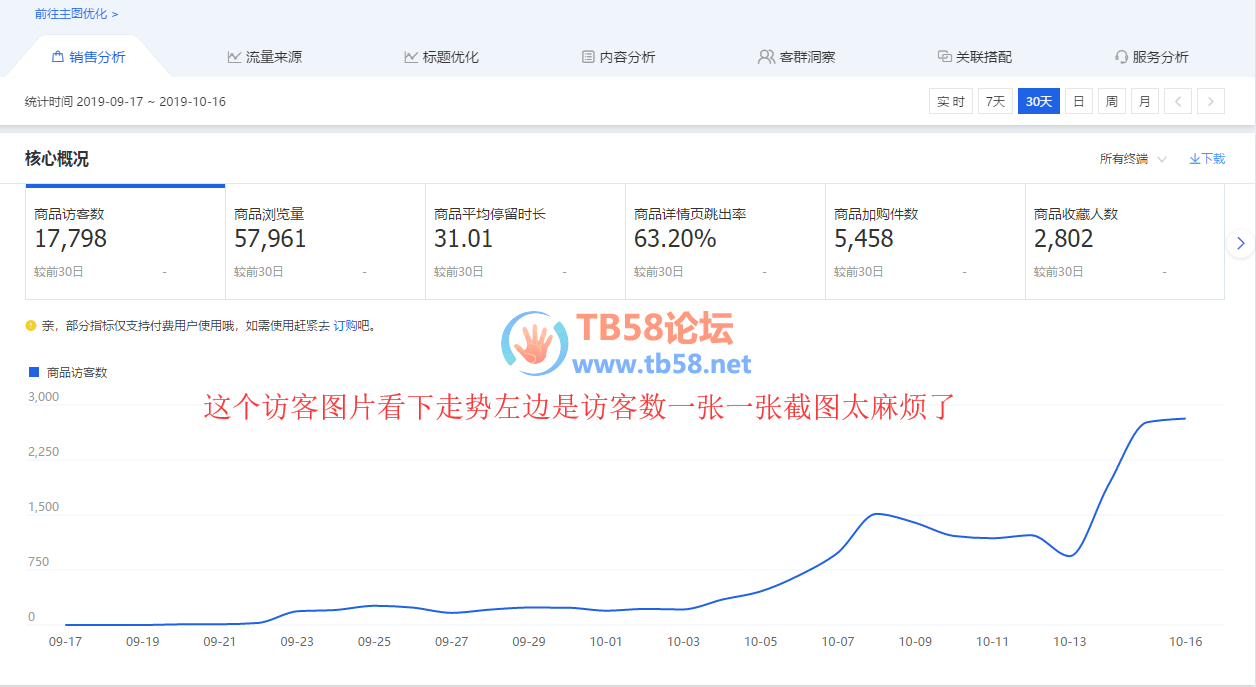The image size is (1256, 687).
Task: Select the 实时 time range button
Action: click(x=950, y=101)
